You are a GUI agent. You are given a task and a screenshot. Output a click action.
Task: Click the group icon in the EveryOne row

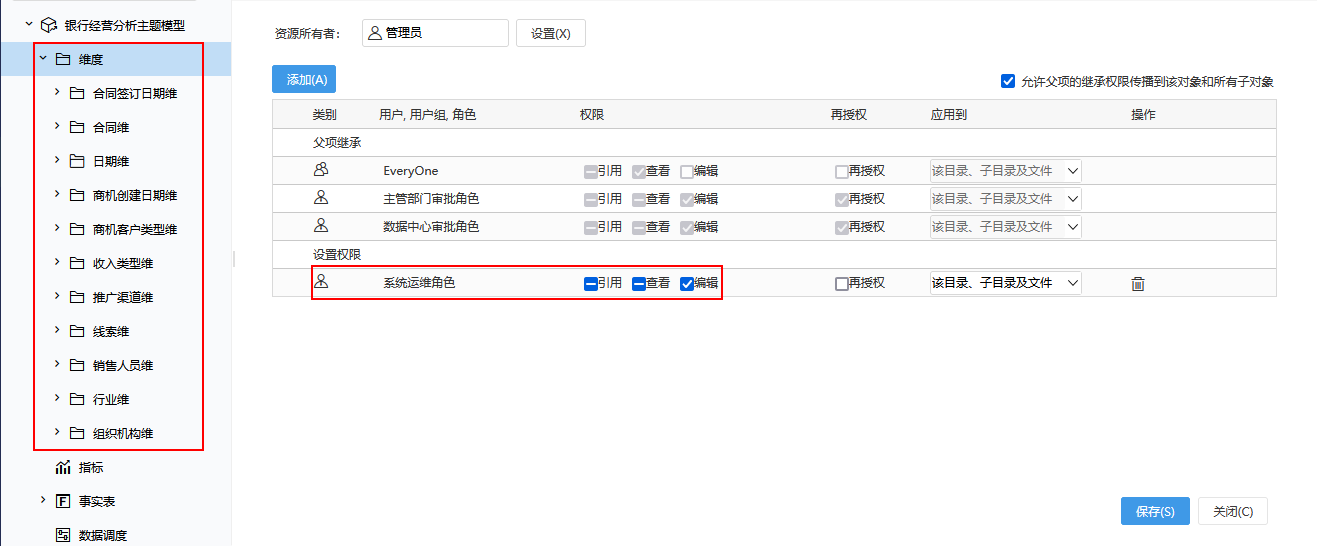click(x=321, y=170)
